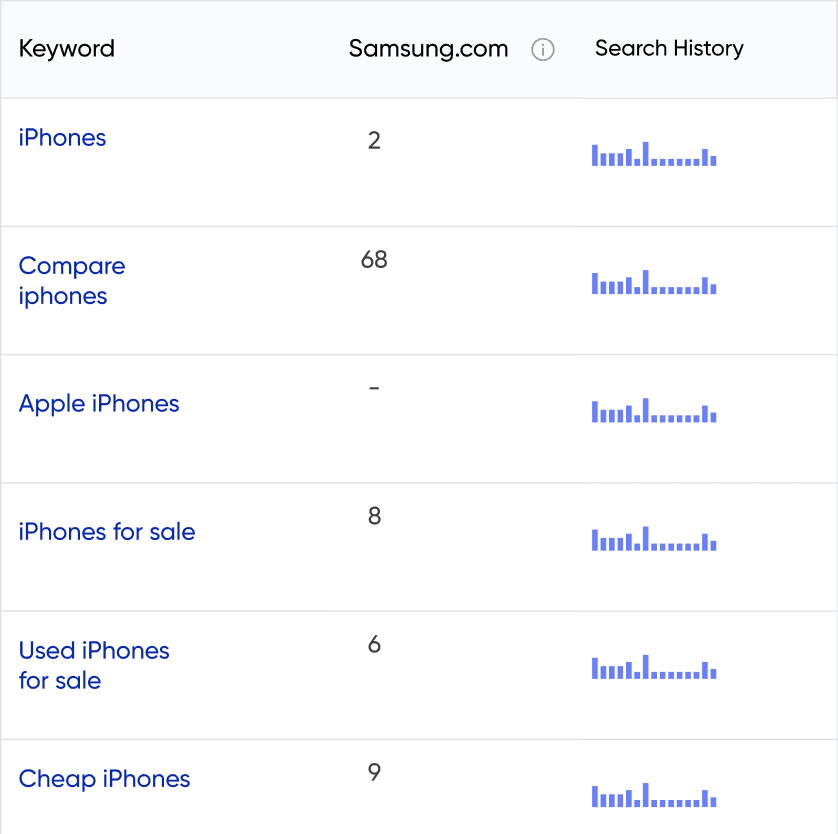838x834 pixels.
Task: Select the ranking value 68 for Compare iphones
Action: click(x=375, y=260)
